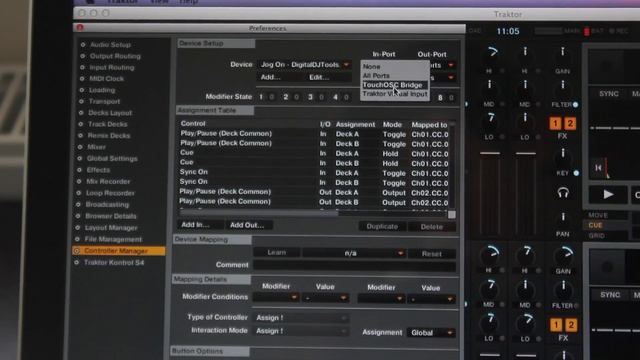Click the REC indicator in Traktor's header
This screenshot has width=640, height=360.
[x=618, y=31]
